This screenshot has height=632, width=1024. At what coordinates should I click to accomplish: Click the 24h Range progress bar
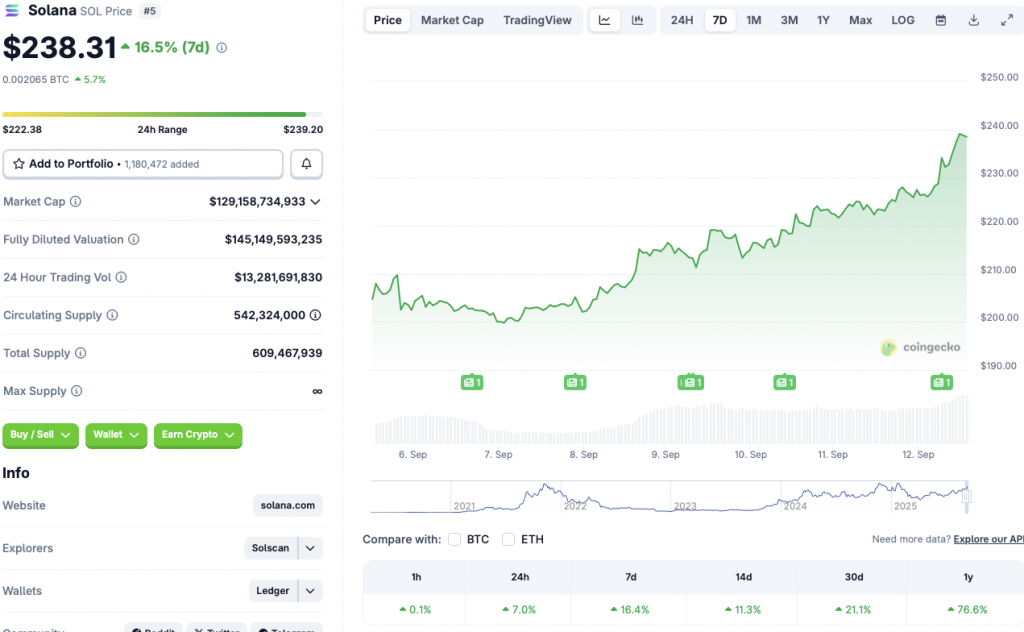pos(163,114)
